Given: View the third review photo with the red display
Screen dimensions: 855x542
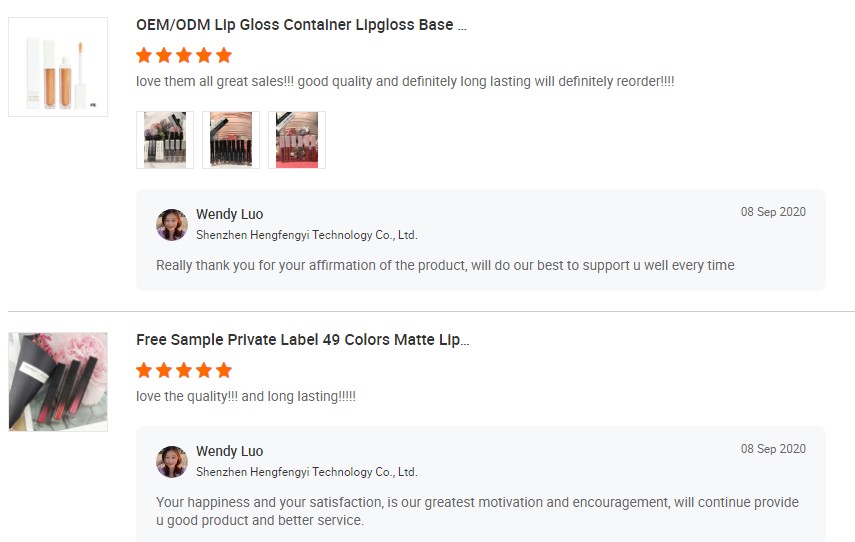Looking at the screenshot, I should click(x=297, y=140).
